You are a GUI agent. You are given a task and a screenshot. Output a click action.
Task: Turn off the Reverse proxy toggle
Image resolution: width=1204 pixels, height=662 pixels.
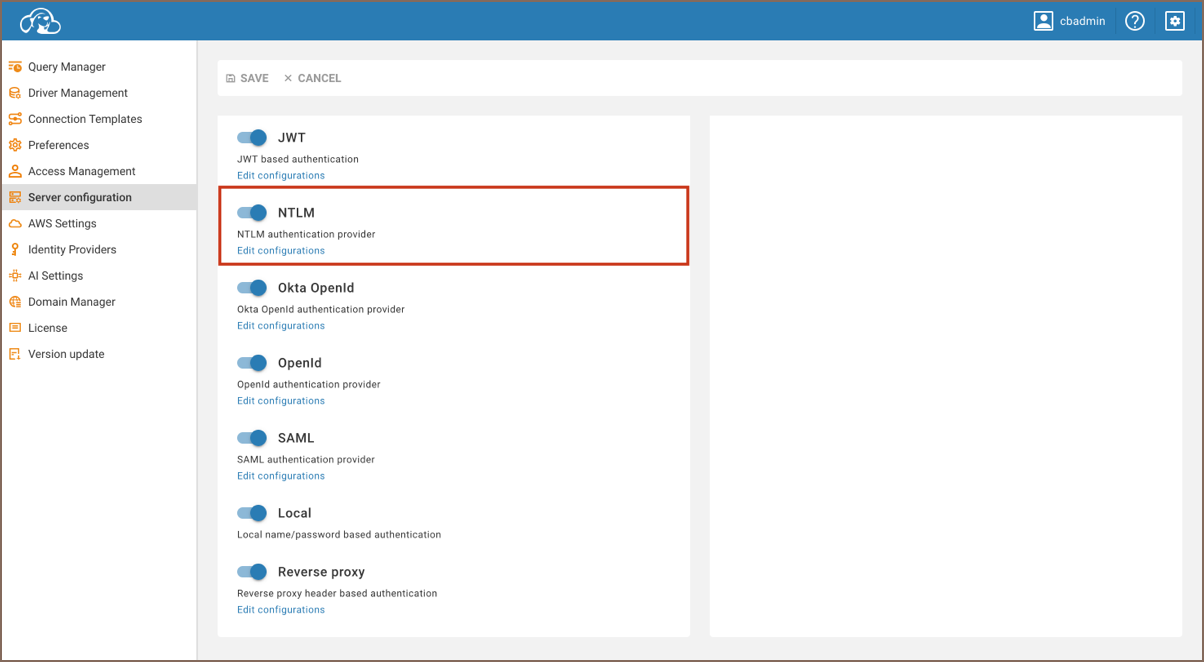pyautogui.click(x=252, y=572)
